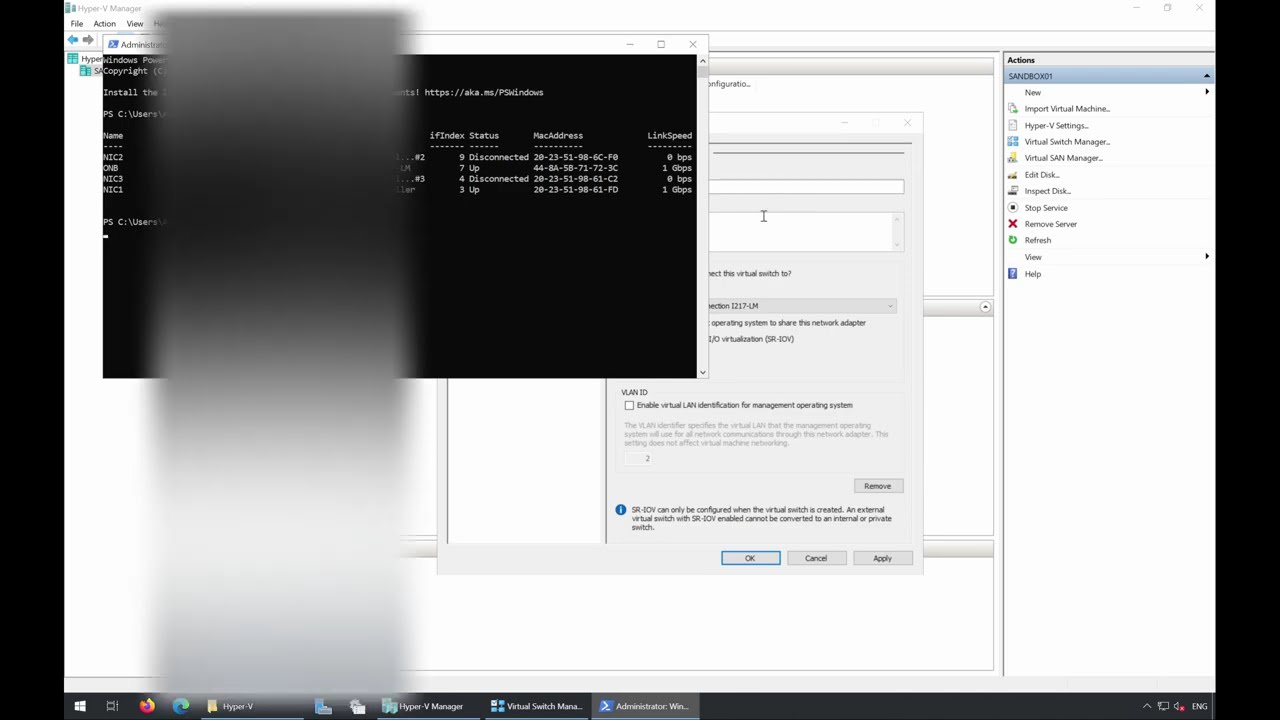The width and height of the screenshot is (1280, 720).
Task: Show hidden system tray icons
Action: click(1147, 706)
